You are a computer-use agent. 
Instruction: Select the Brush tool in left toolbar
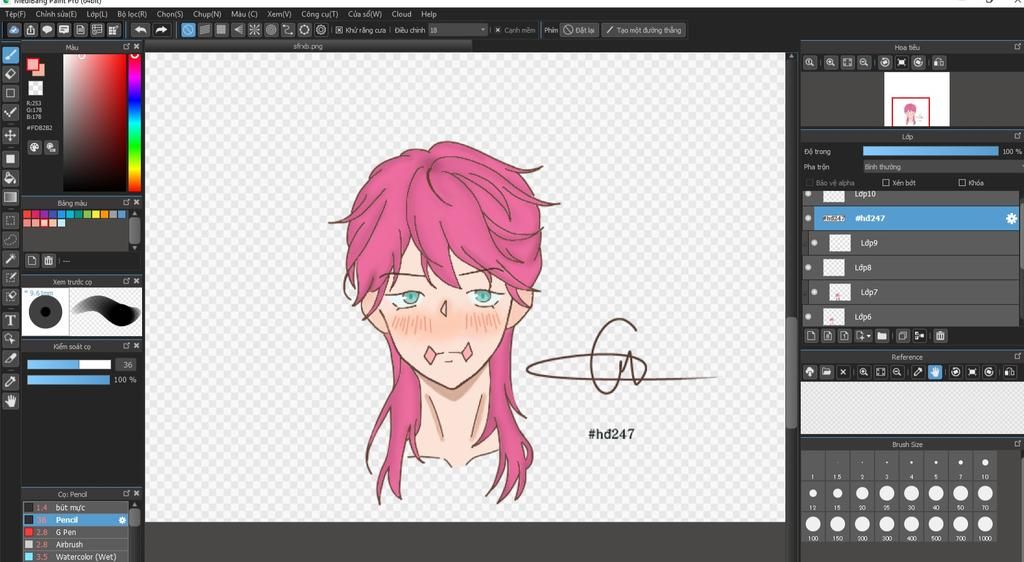point(10,55)
